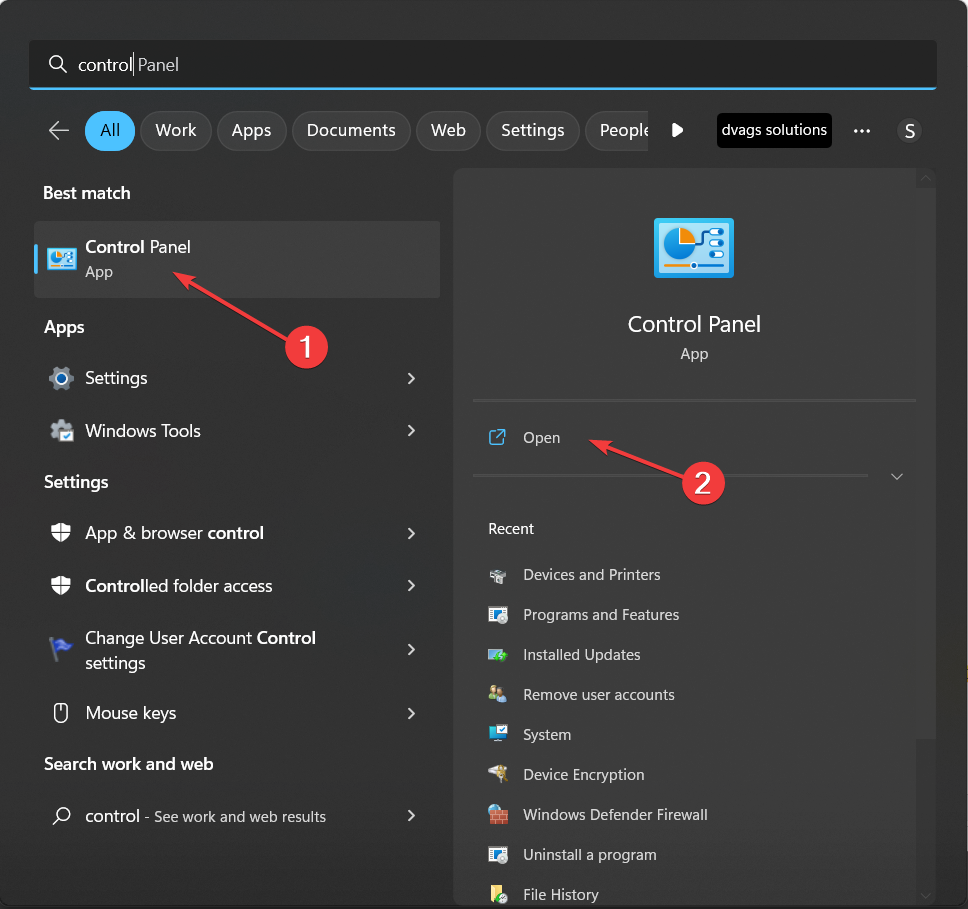The image size is (968, 909).
Task: Expand Controlled folder access chevron
Action: point(411,585)
